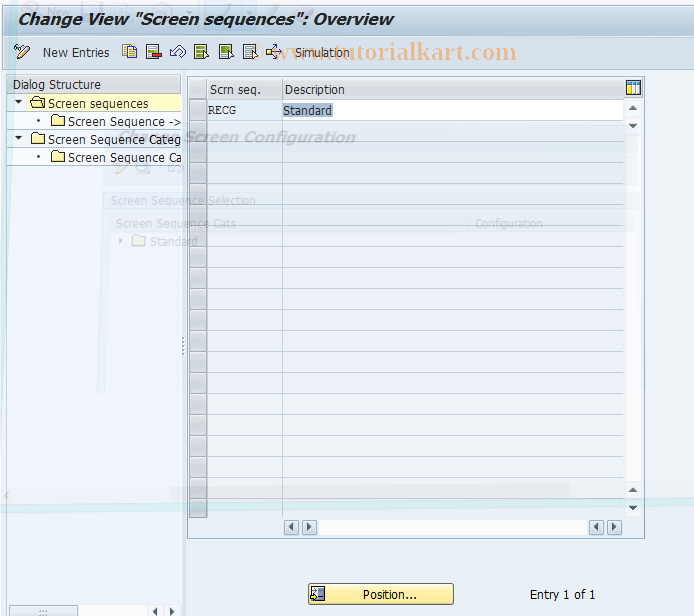Click the Scrn seq. column header
This screenshot has height=616, width=694.
point(244,89)
